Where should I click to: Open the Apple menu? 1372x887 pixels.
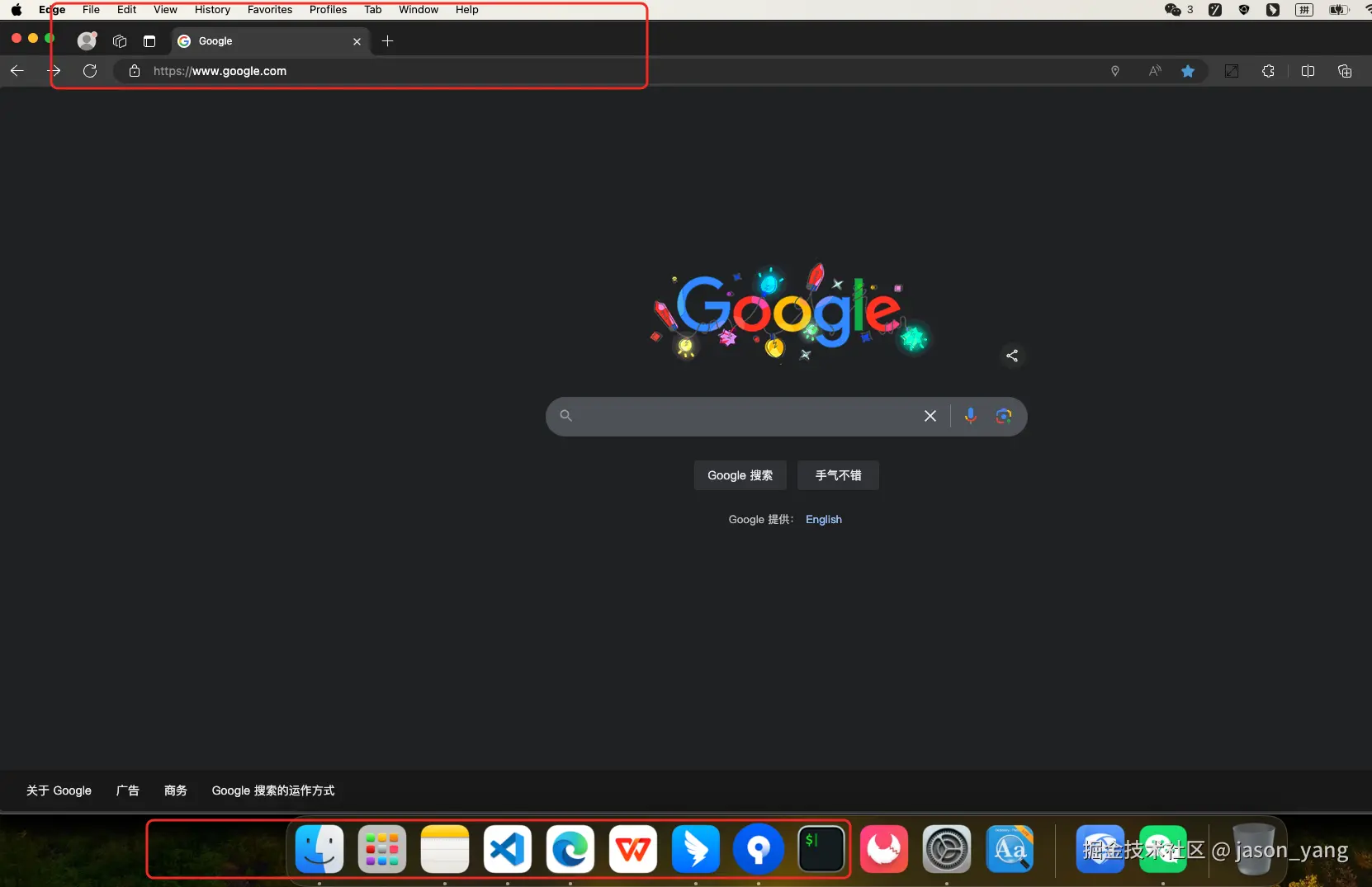coord(17,10)
